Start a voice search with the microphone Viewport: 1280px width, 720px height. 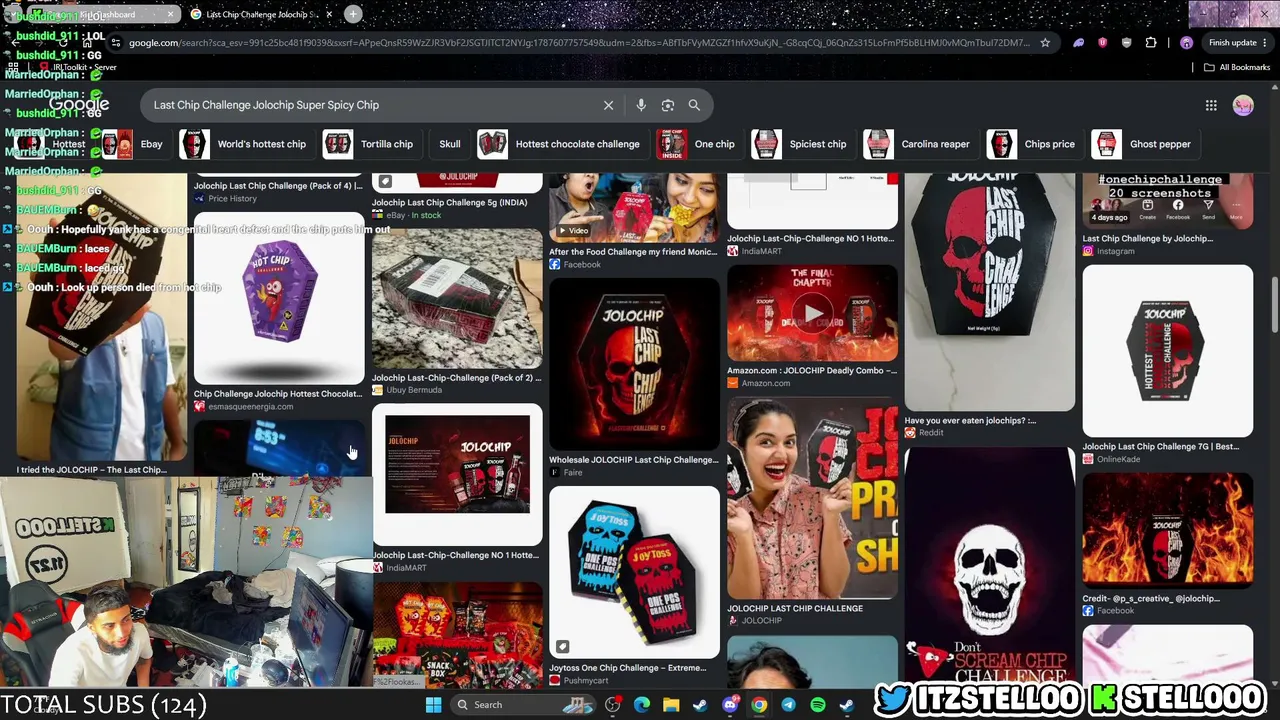pos(641,105)
